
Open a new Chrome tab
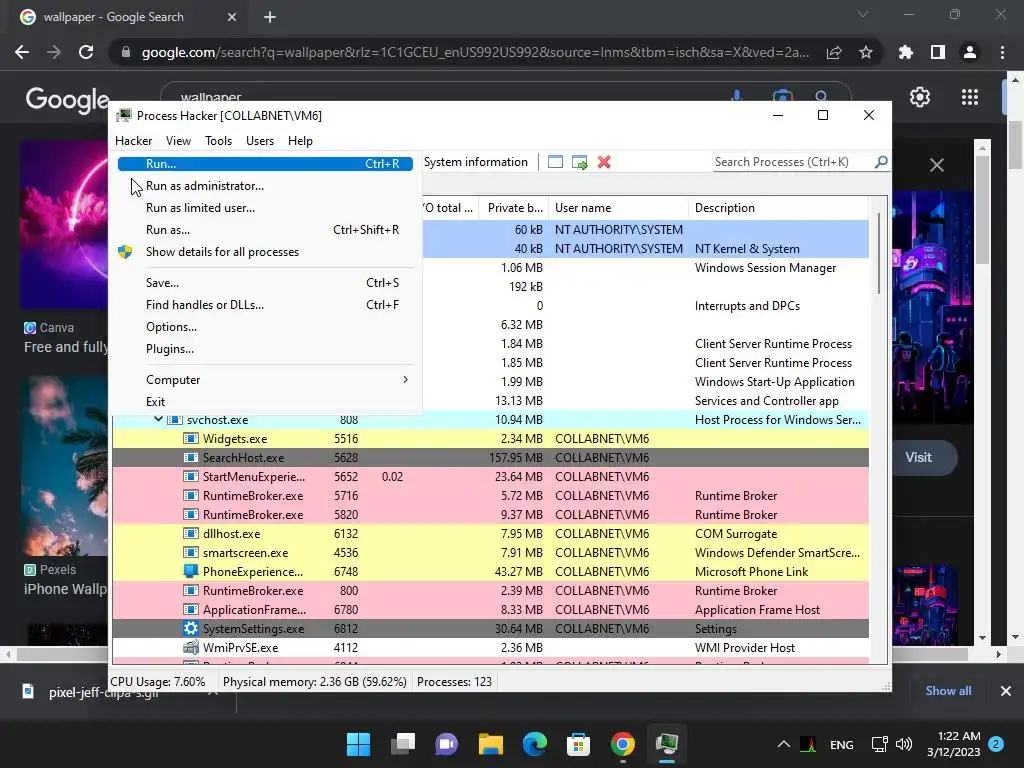pos(270,17)
